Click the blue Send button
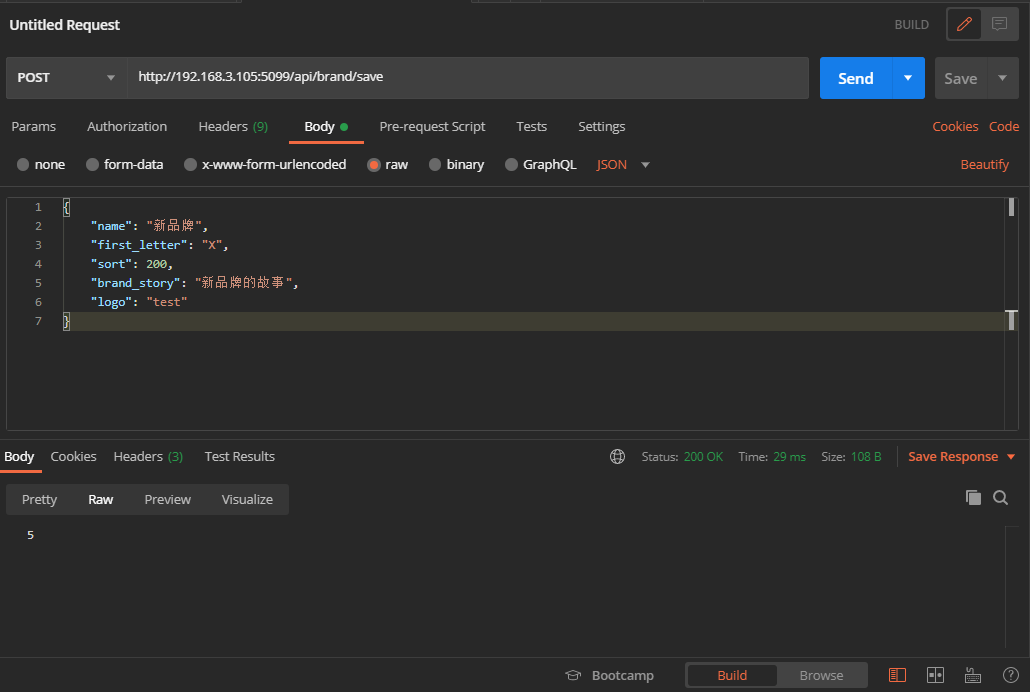 (x=855, y=78)
